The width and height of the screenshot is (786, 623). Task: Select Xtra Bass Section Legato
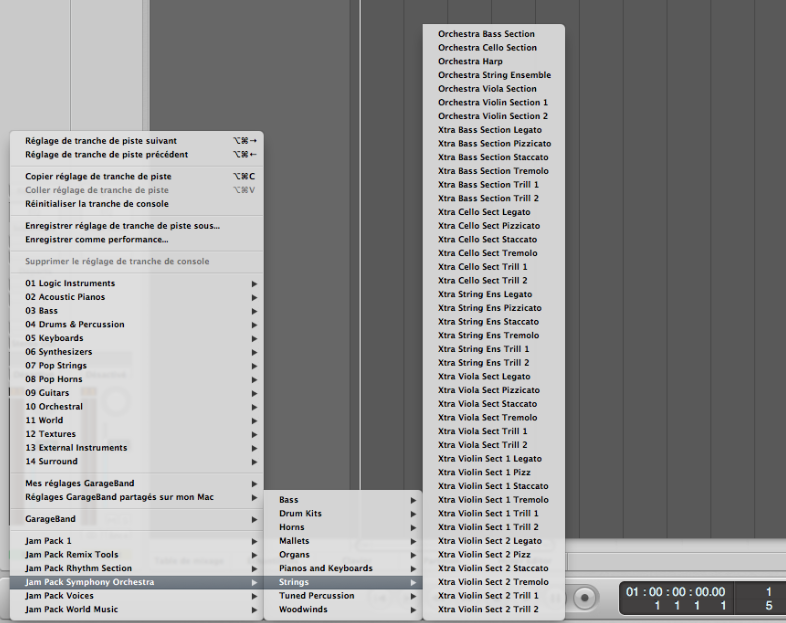click(494, 130)
